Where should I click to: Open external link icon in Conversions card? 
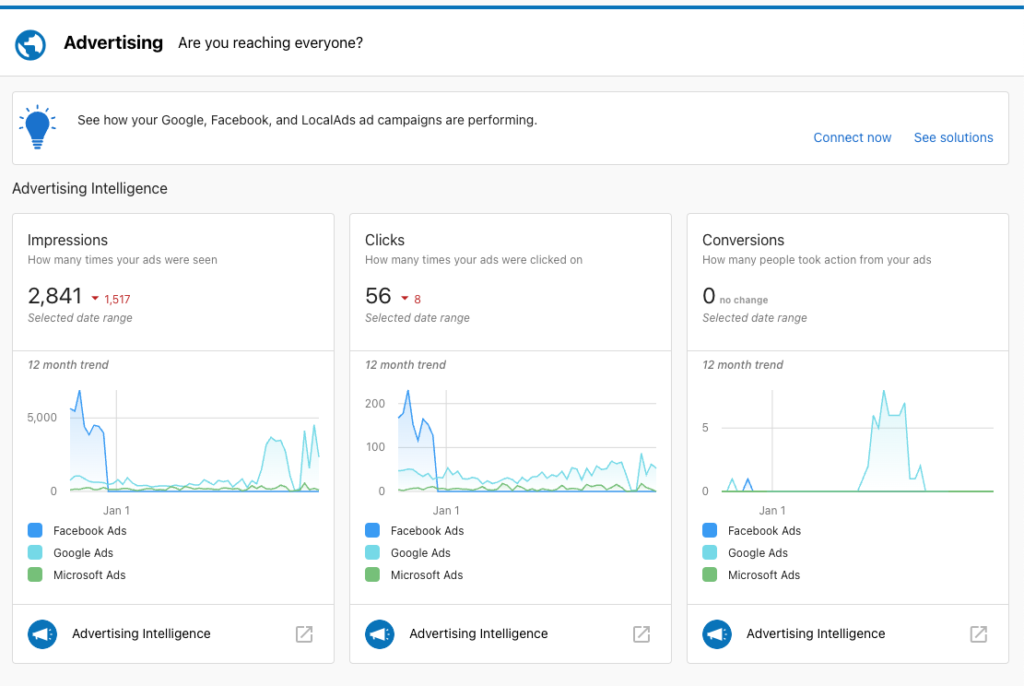click(979, 634)
